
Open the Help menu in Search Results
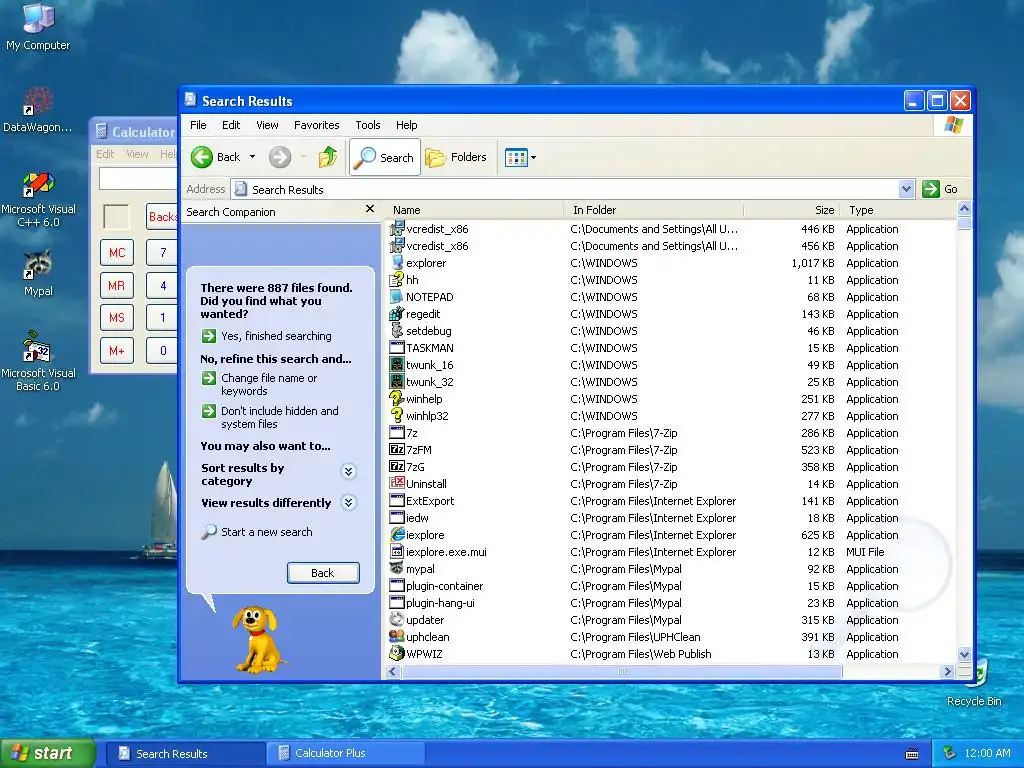(406, 125)
